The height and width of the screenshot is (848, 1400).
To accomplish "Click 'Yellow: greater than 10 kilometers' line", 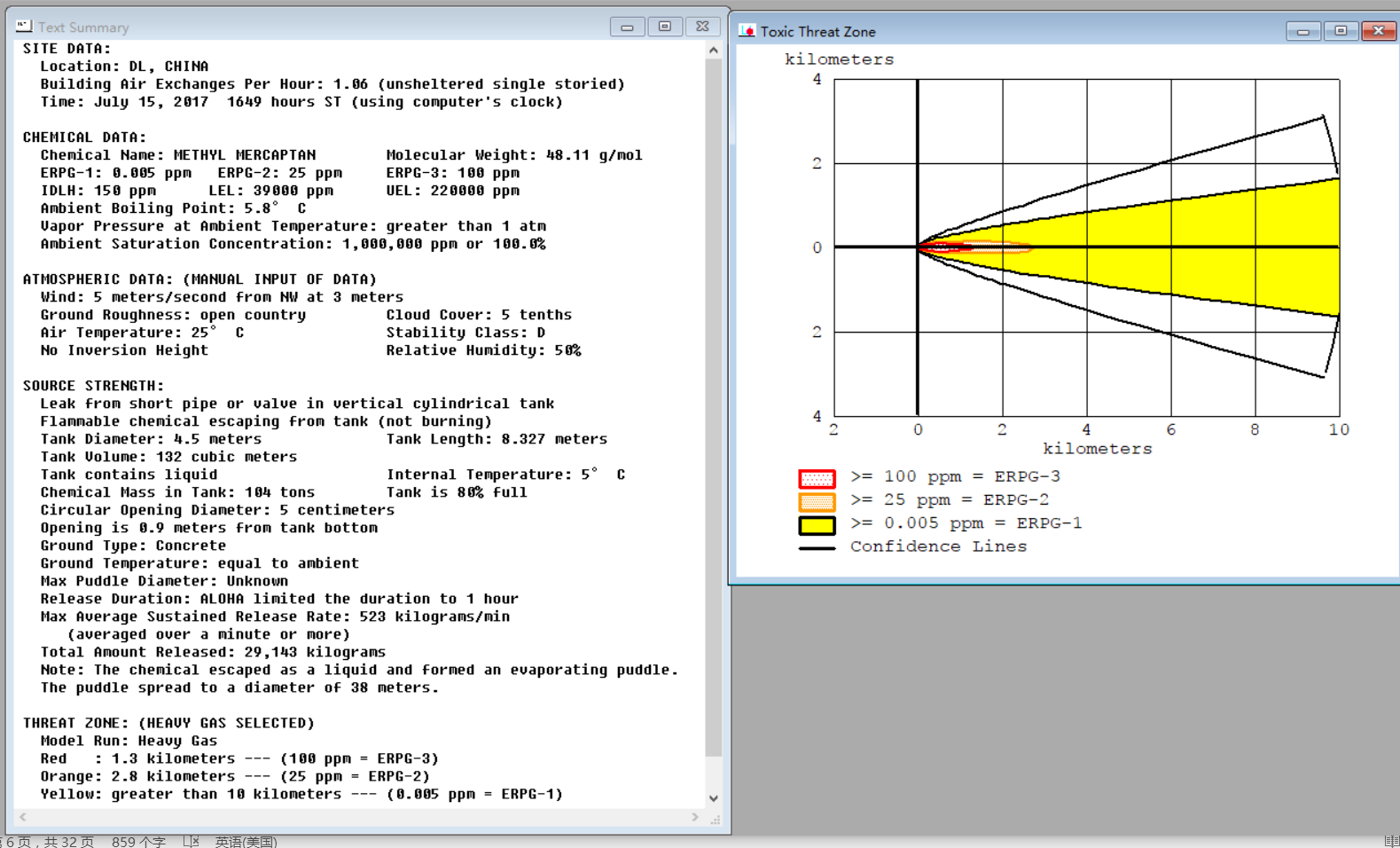I will (301, 794).
